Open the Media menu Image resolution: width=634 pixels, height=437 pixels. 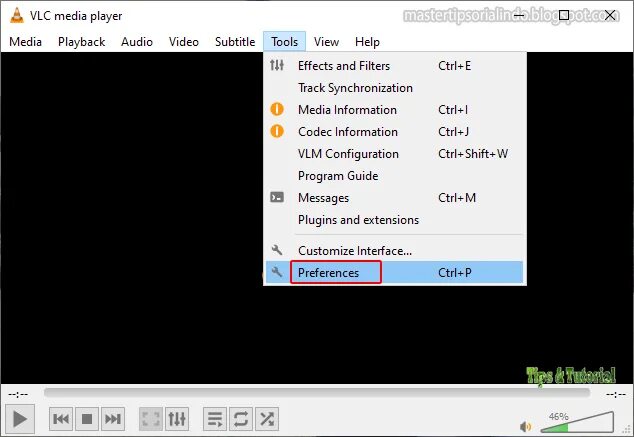point(25,42)
